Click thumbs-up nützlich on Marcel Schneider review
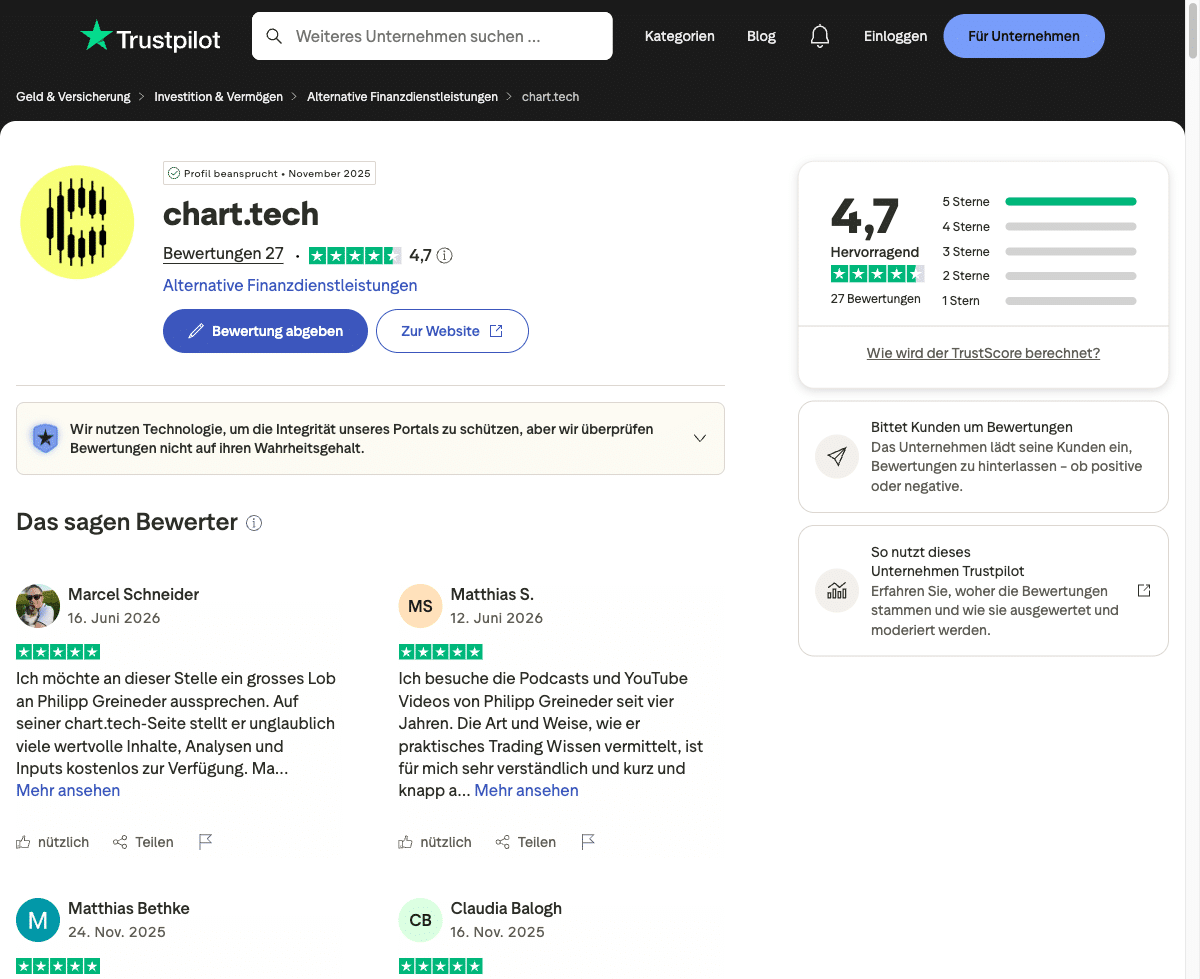This screenshot has height=979, width=1200. tap(53, 842)
